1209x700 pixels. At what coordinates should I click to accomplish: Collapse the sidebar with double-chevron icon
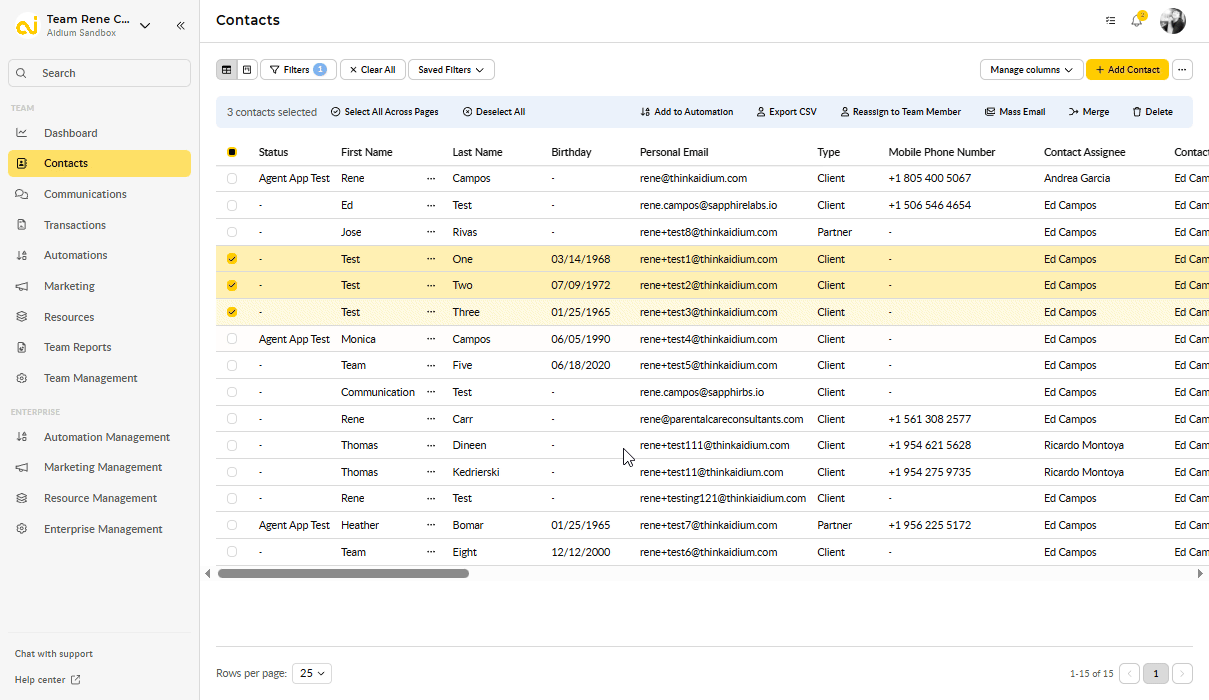coord(181,26)
